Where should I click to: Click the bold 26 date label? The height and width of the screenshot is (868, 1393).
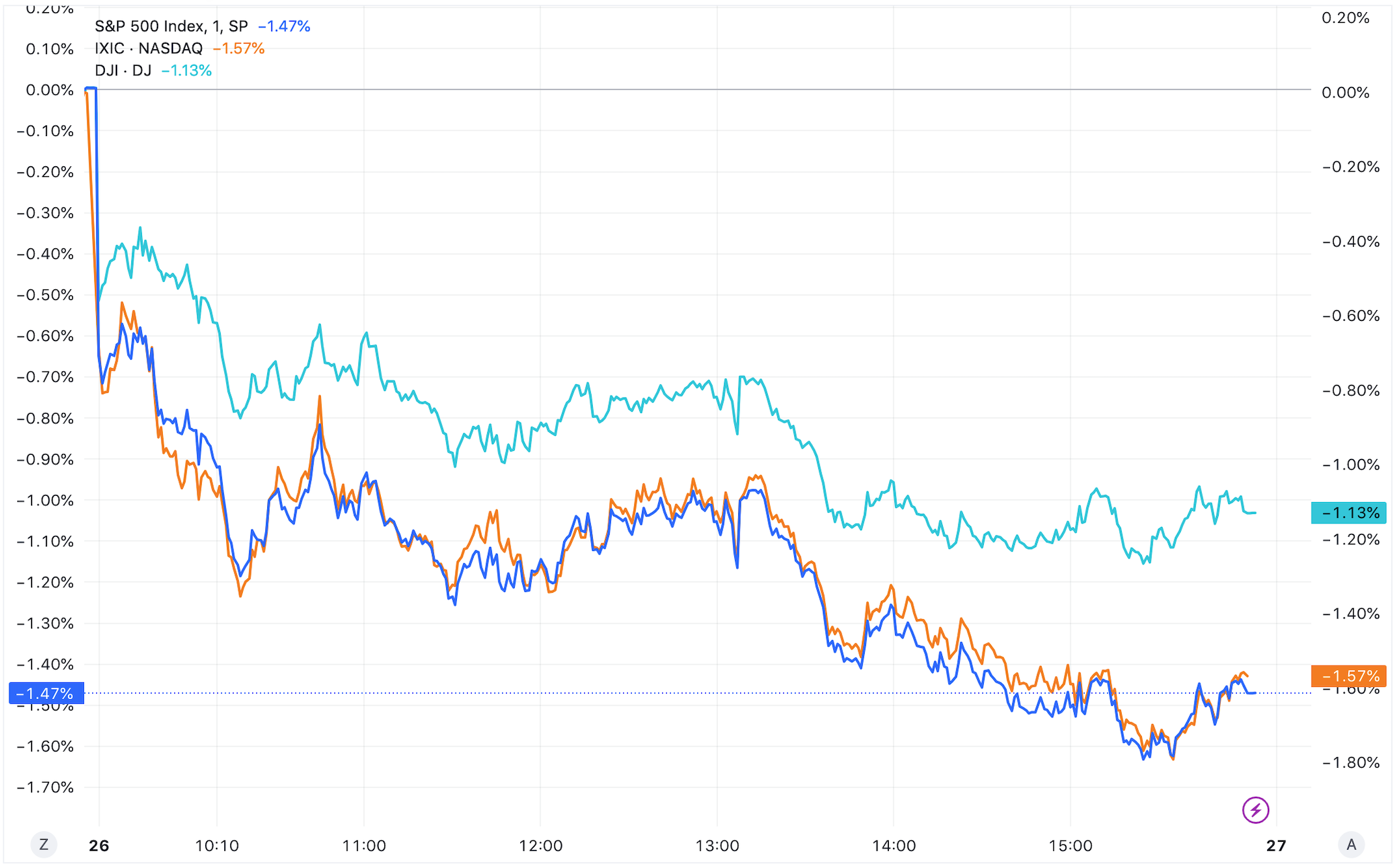(x=99, y=846)
